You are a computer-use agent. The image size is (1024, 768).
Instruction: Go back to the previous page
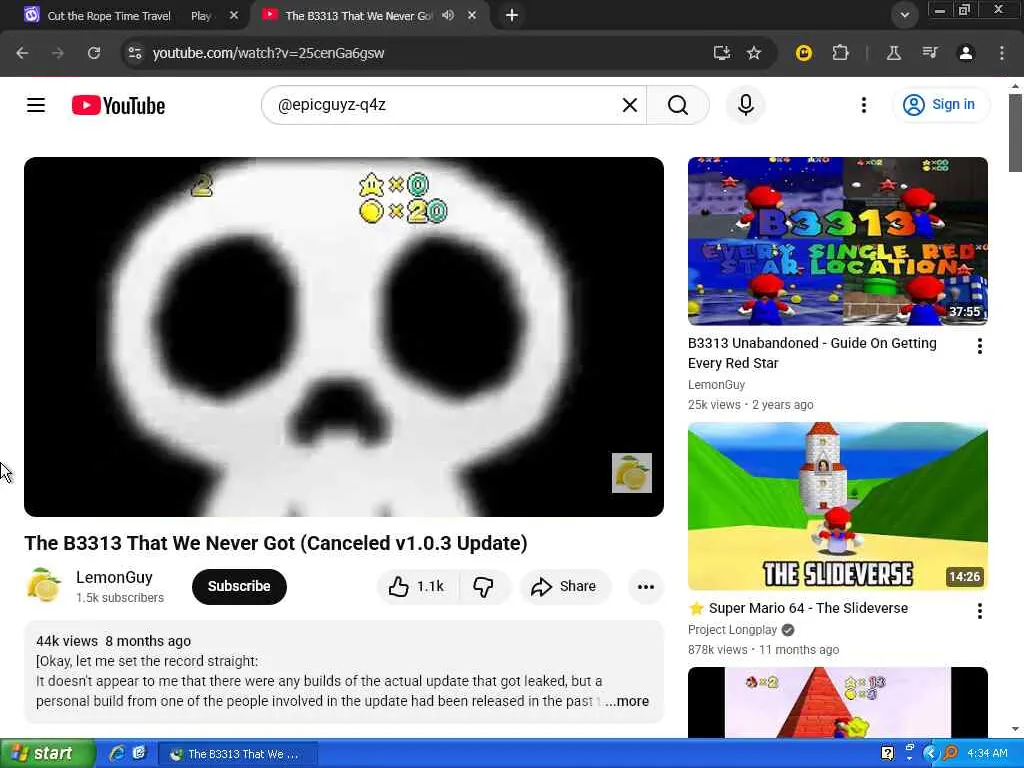pos(22,53)
